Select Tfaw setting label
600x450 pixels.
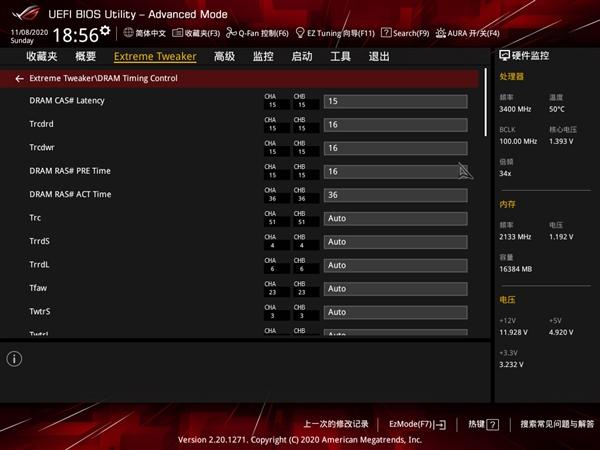(38, 288)
